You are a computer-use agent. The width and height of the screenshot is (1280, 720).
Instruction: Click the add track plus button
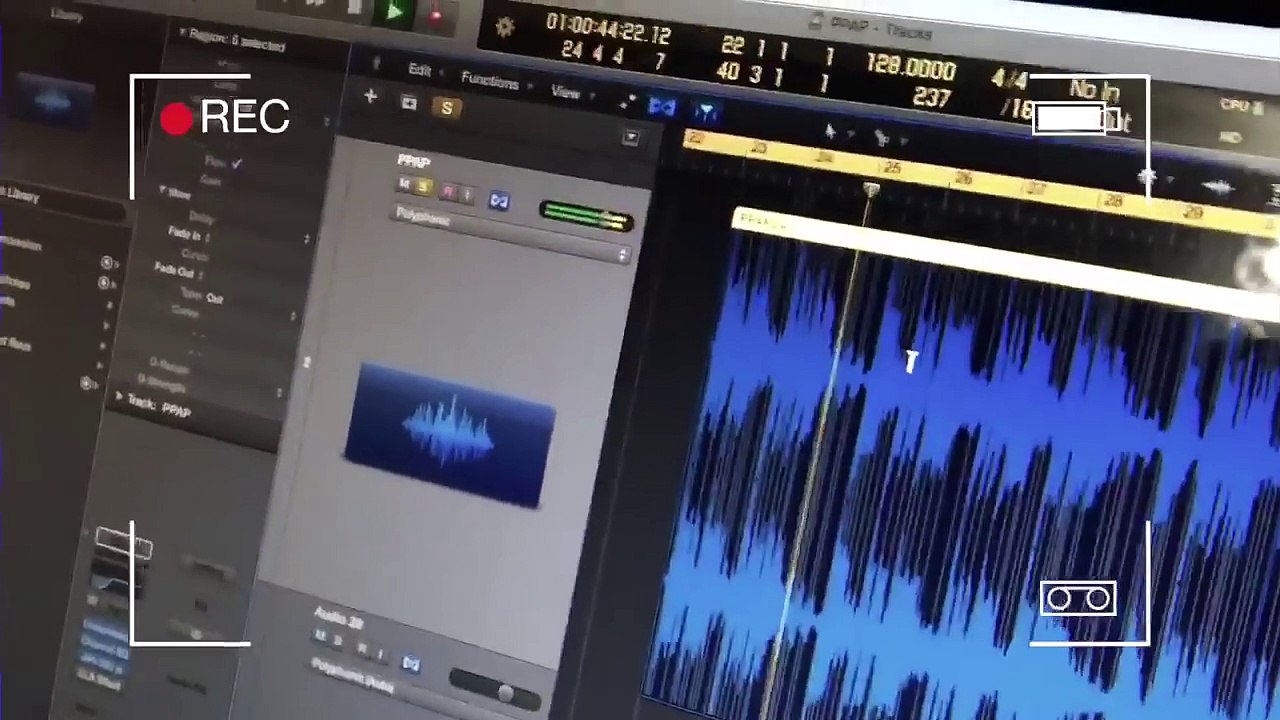371,97
